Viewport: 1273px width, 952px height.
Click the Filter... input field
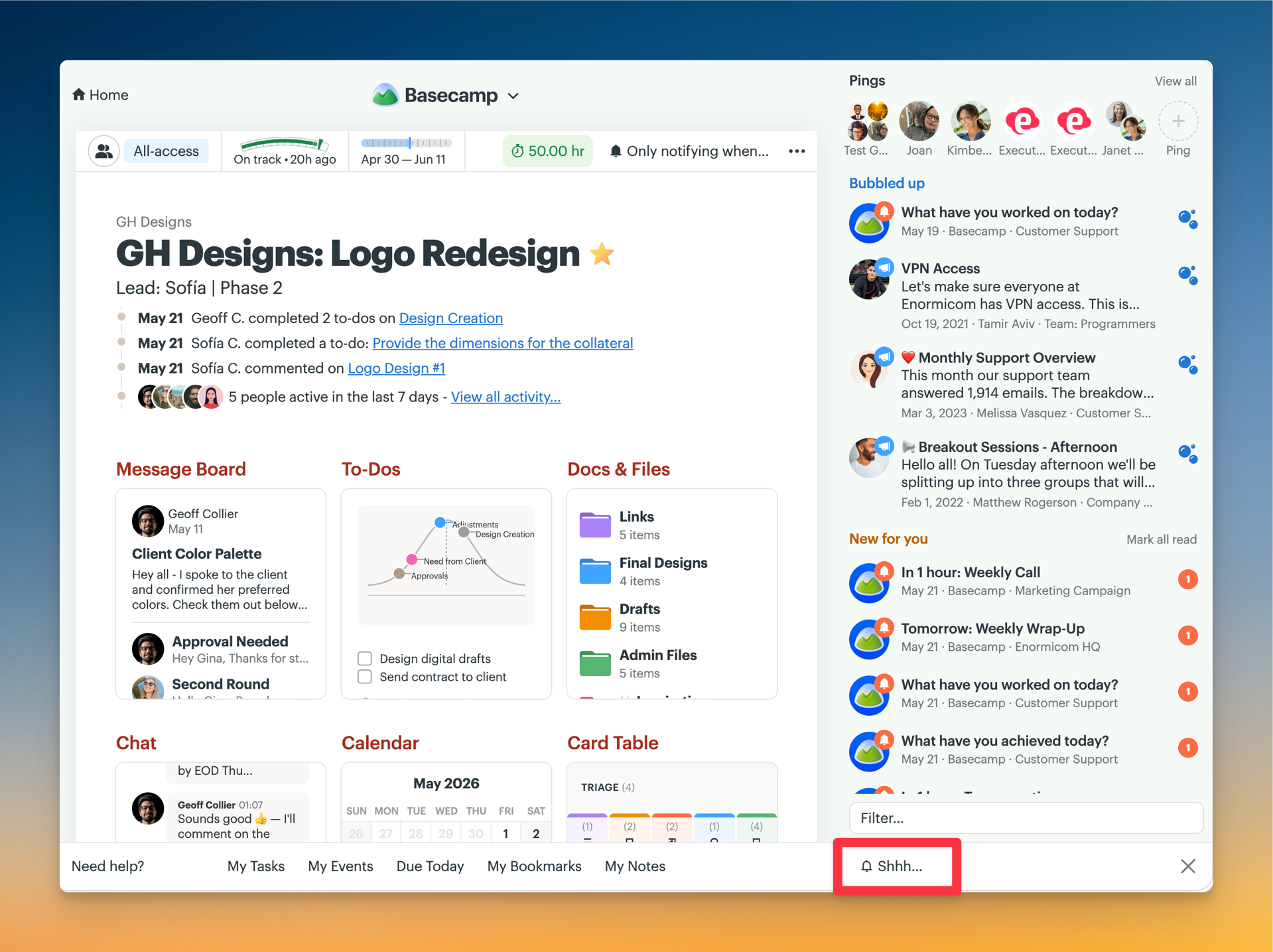pos(1026,818)
